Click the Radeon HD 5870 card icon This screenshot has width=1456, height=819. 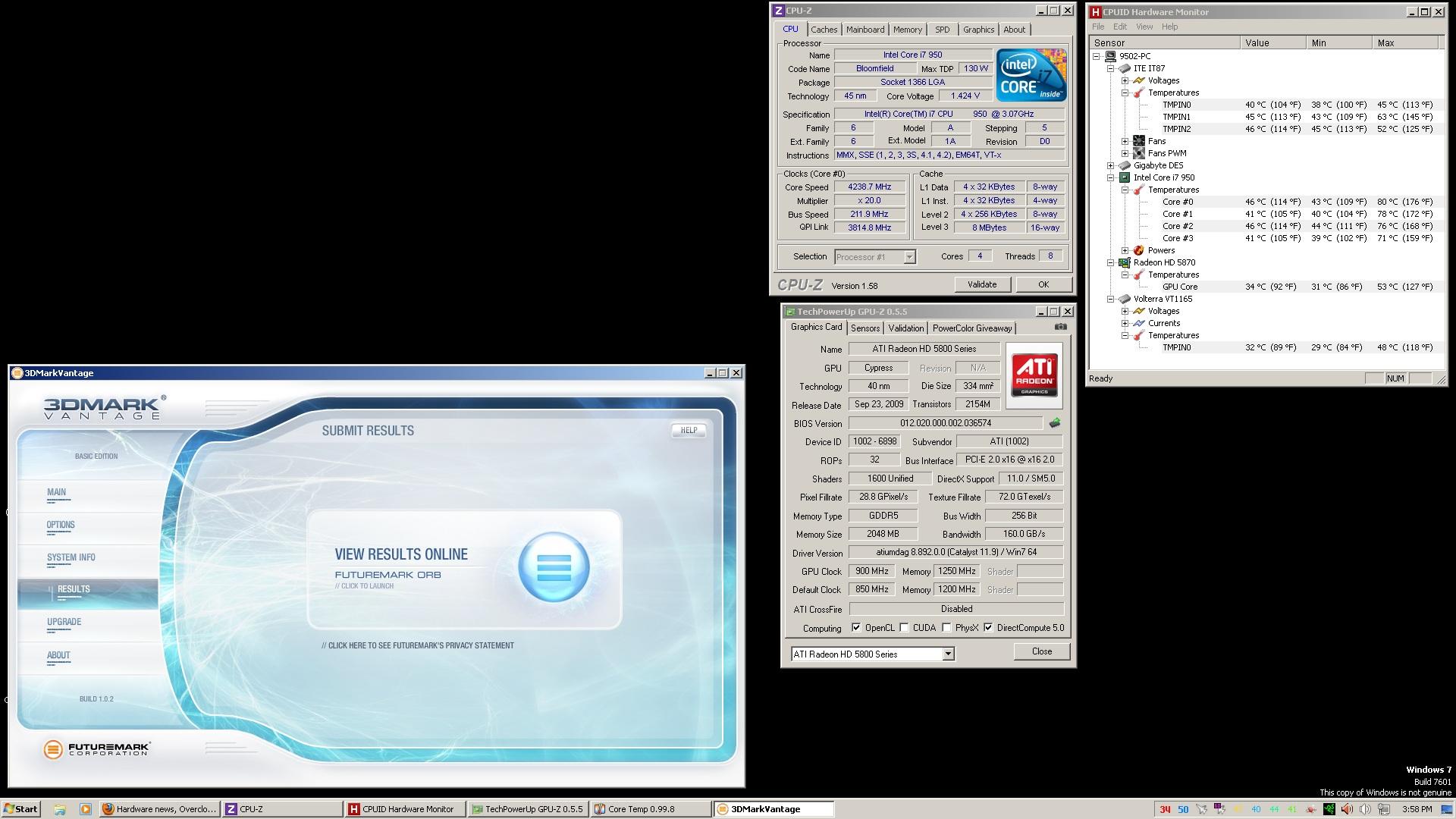click(x=1125, y=262)
